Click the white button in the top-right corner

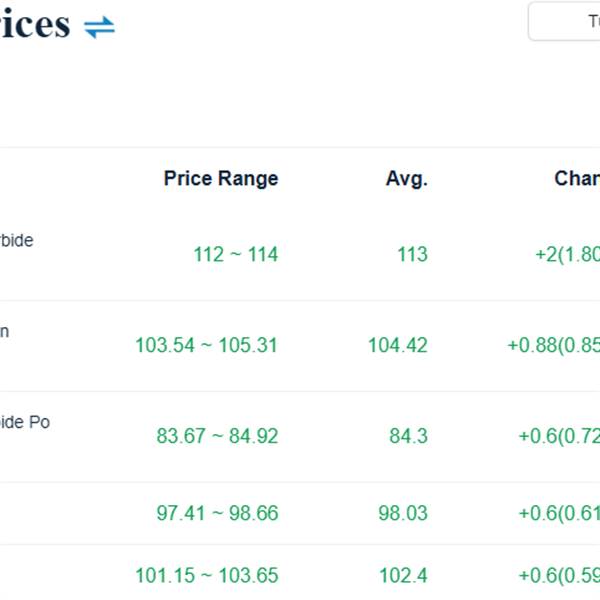pyautogui.click(x=565, y=21)
